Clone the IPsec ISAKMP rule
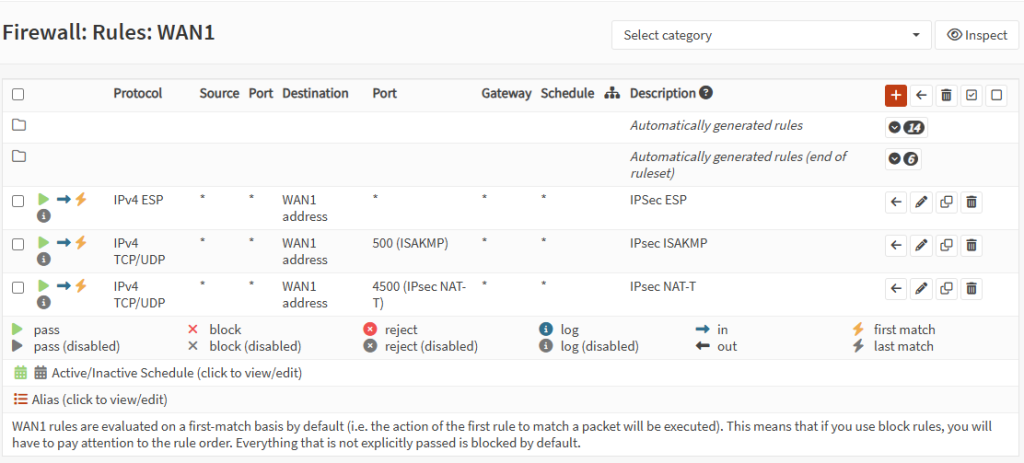 click(946, 246)
